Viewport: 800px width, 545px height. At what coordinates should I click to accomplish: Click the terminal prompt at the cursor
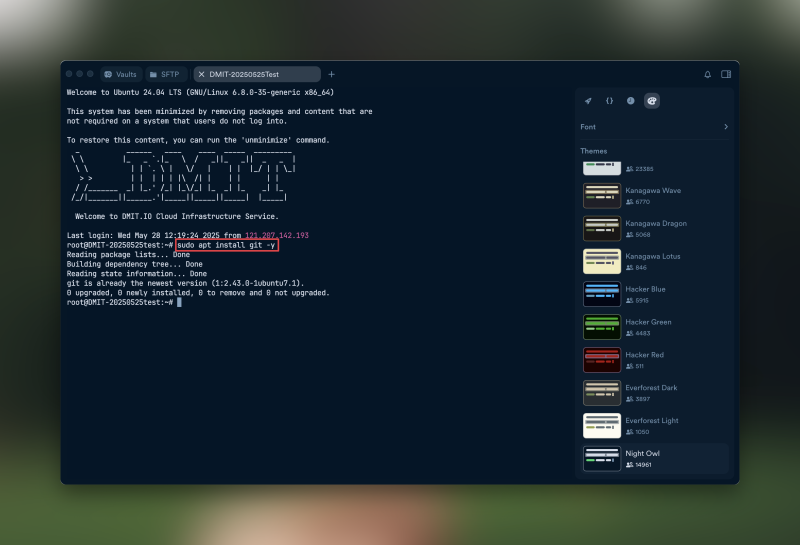(180, 302)
